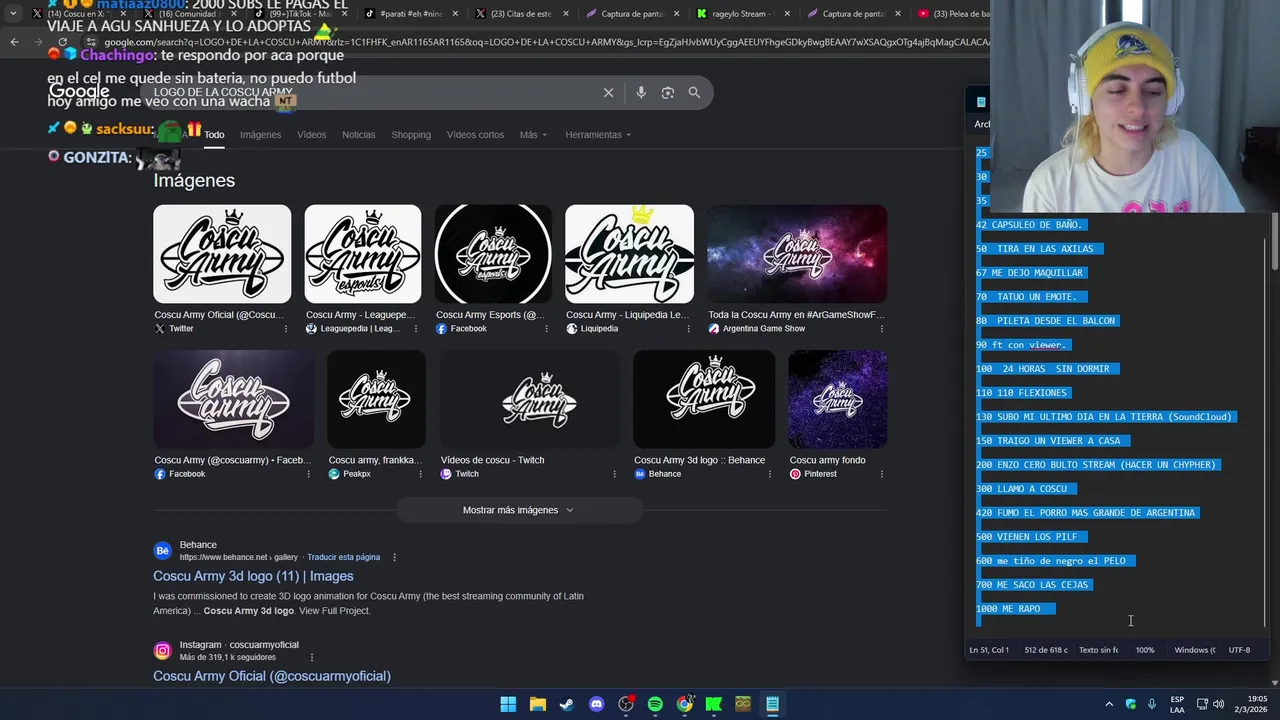Open Google Lens image search icon
This screenshot has height=720, width=1280.
coord(668,93)
